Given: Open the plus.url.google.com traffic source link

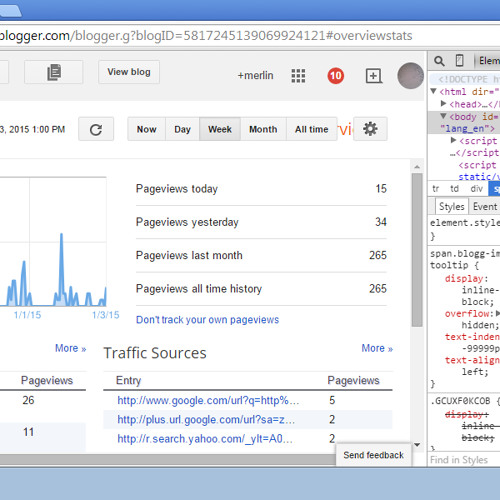Looking at the screenshot, I should pos(206,420).
